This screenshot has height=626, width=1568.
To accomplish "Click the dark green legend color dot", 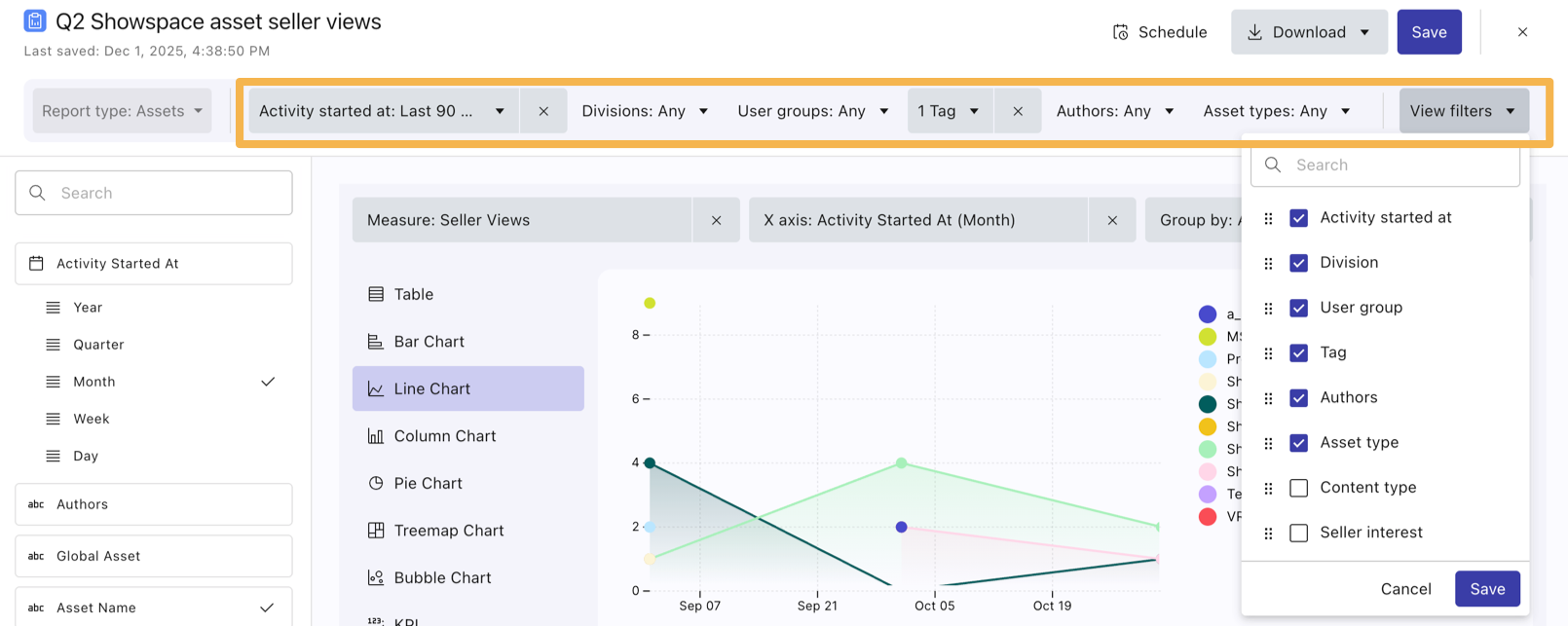I will (x=1208, y=404).
